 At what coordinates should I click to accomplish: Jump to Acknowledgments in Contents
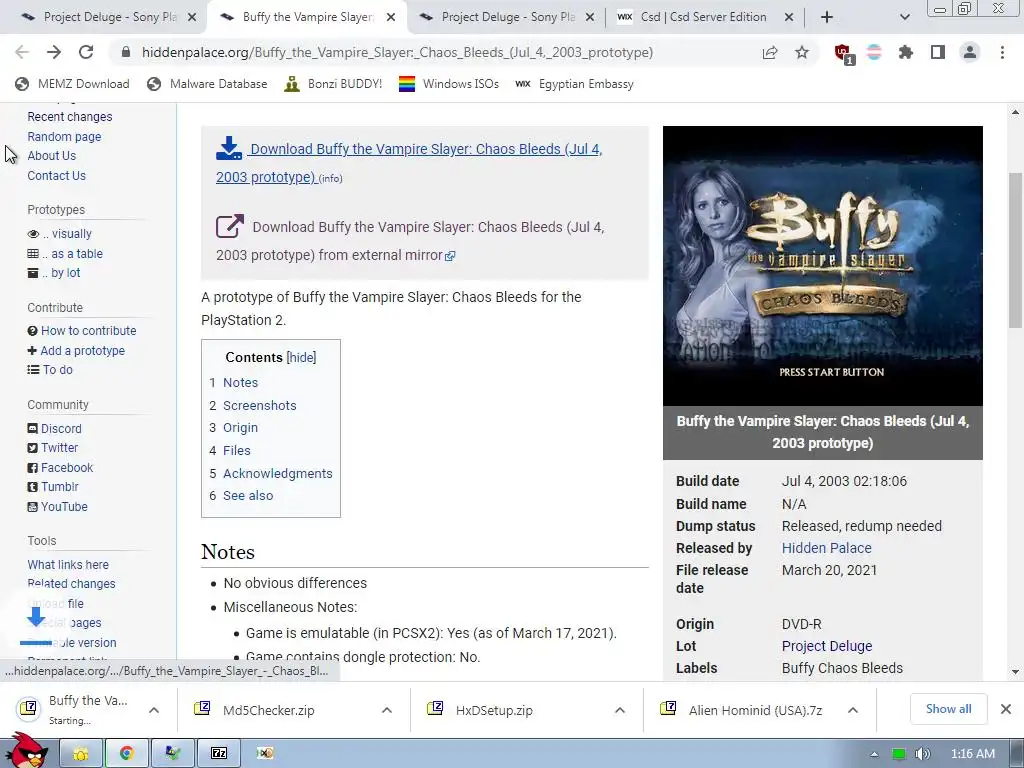click(278, 473)
